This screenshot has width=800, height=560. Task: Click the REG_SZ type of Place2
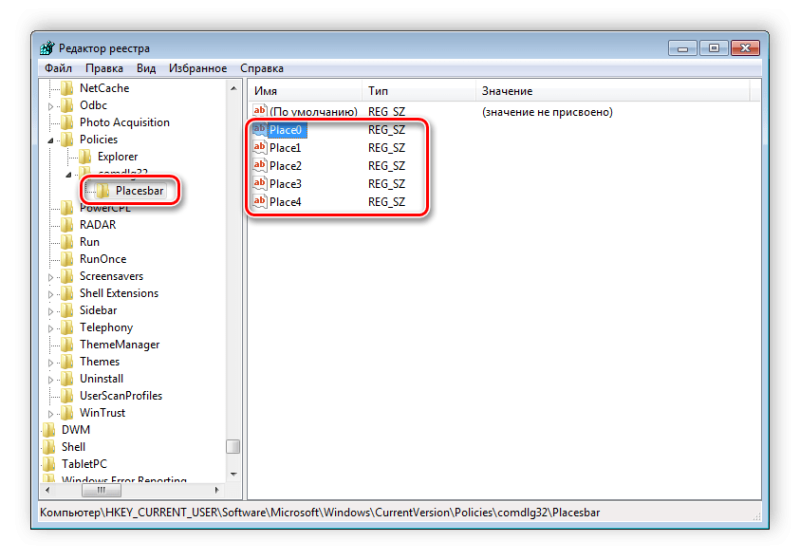click(x=387, y=166)
